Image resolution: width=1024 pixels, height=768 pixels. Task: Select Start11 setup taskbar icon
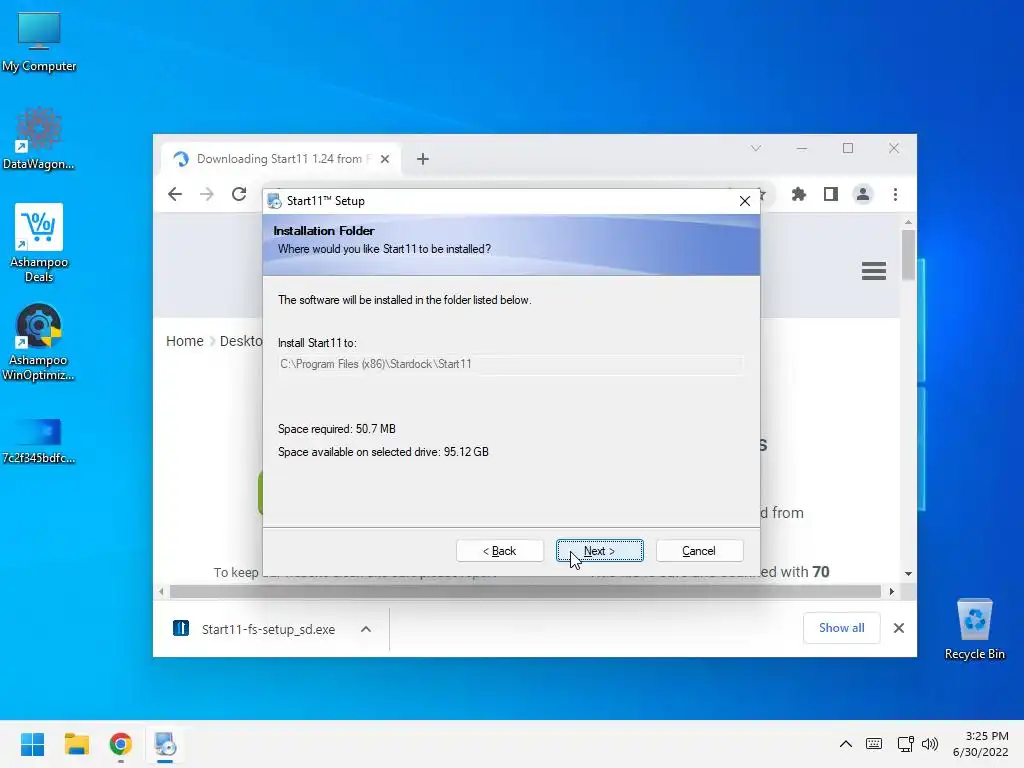[x=165, y=744]
